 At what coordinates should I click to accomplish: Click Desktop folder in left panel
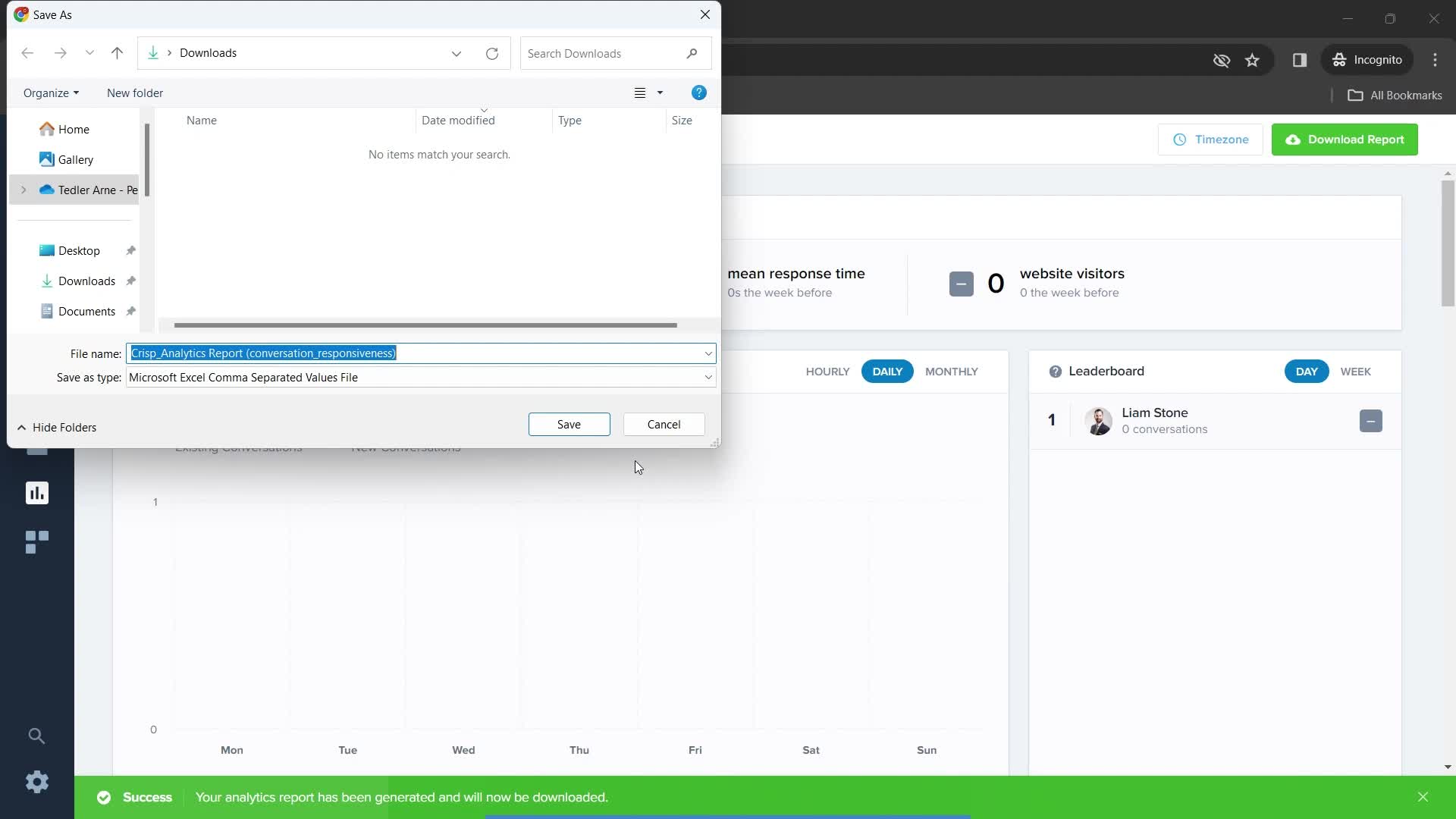pyautogui.click(x=79, y=250)
